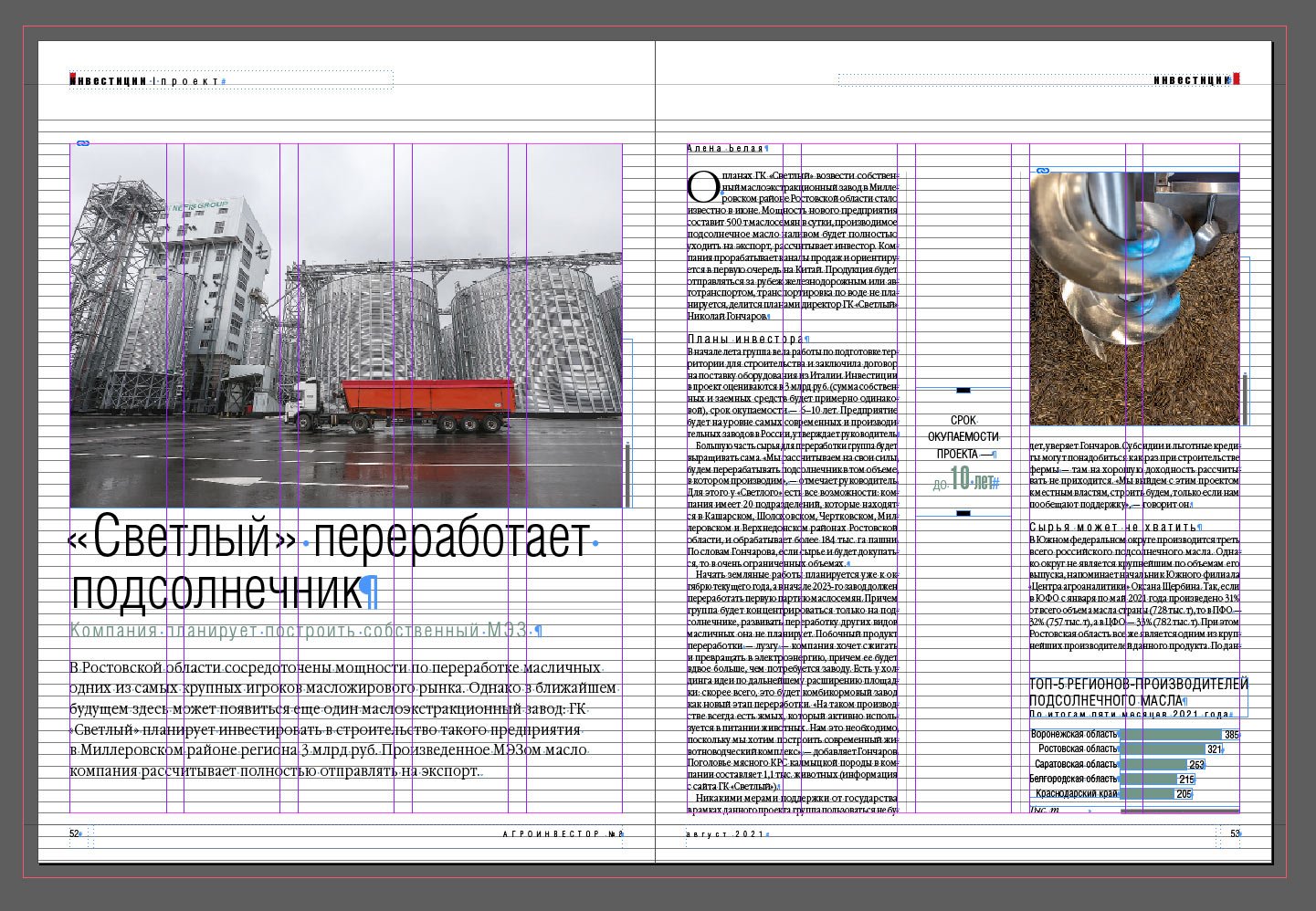Click the link chain icon above the sunflower seed photo
The image size is (1316, 911).
[1041, 171]
